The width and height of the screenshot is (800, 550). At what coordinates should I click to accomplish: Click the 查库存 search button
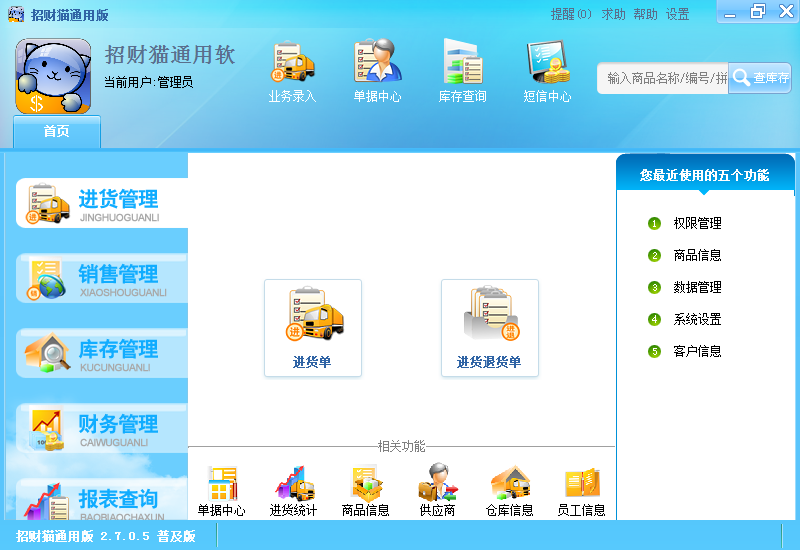click(760, 78)
